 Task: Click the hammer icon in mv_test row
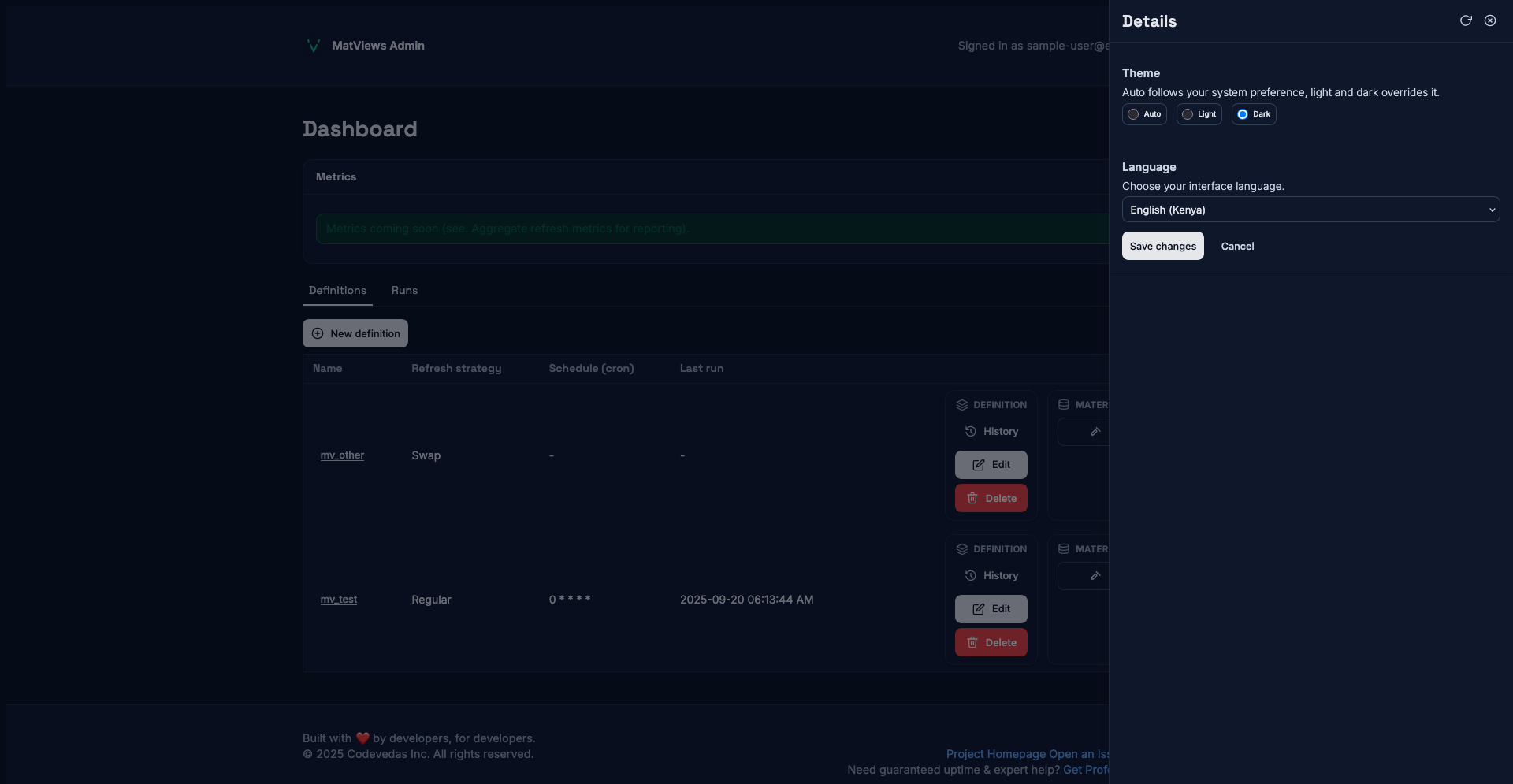pos(1095,576)
